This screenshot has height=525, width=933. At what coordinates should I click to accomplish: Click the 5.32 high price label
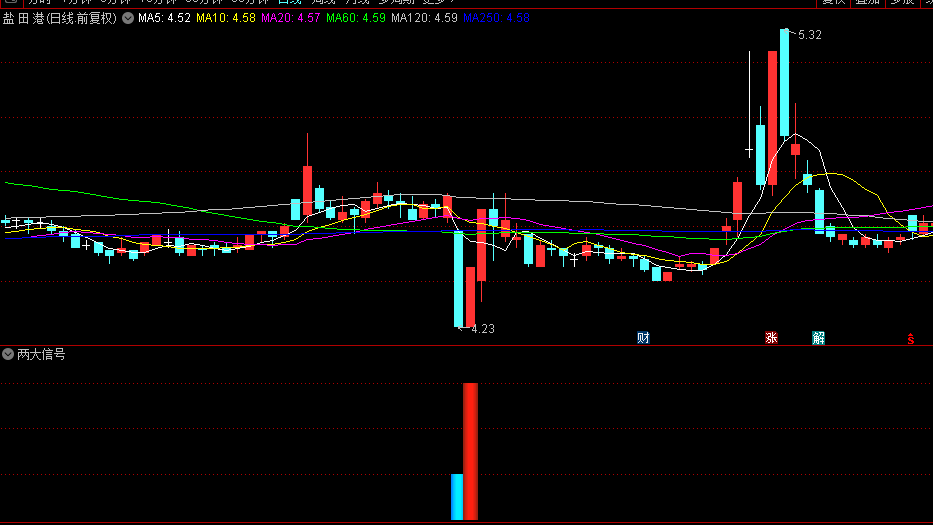click(x=809, y=35)
